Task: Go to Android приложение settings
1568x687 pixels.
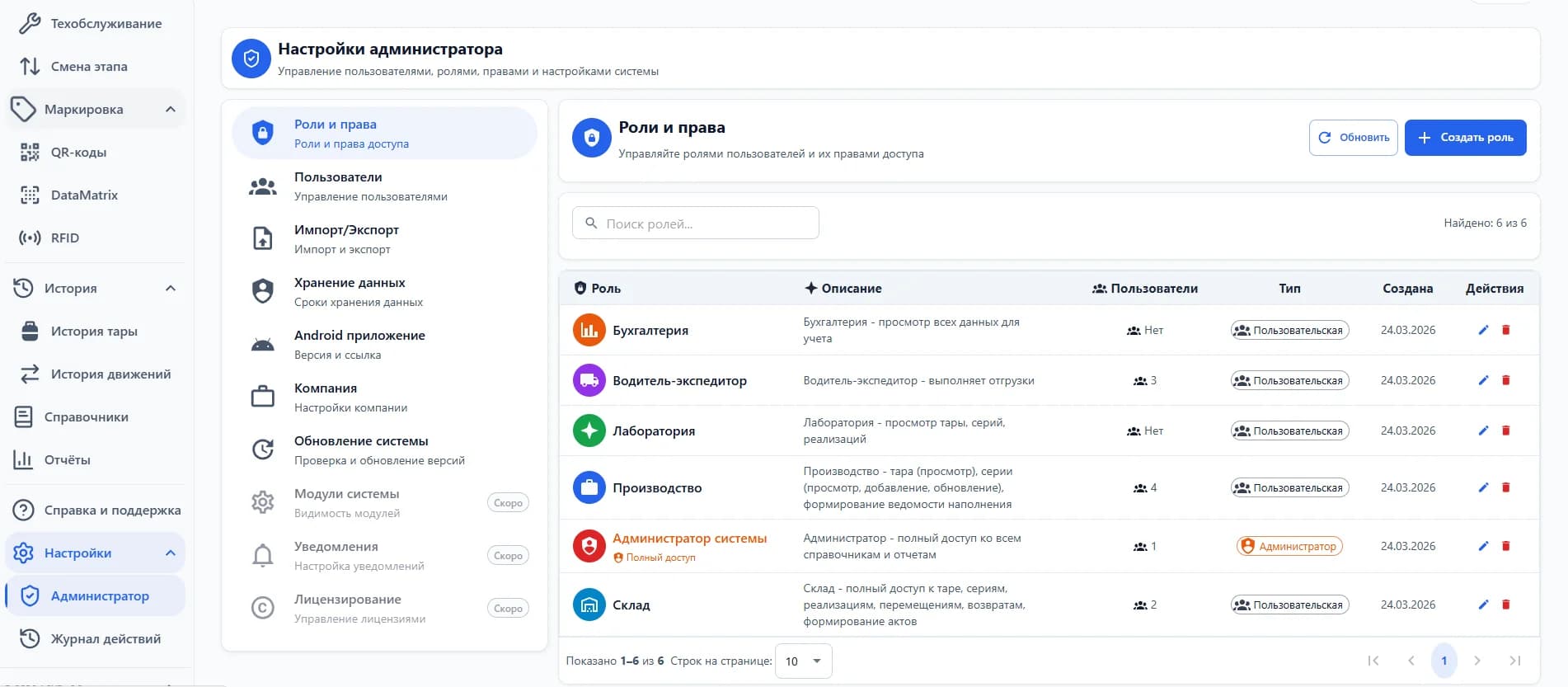Action: click(x=384, y=345)
